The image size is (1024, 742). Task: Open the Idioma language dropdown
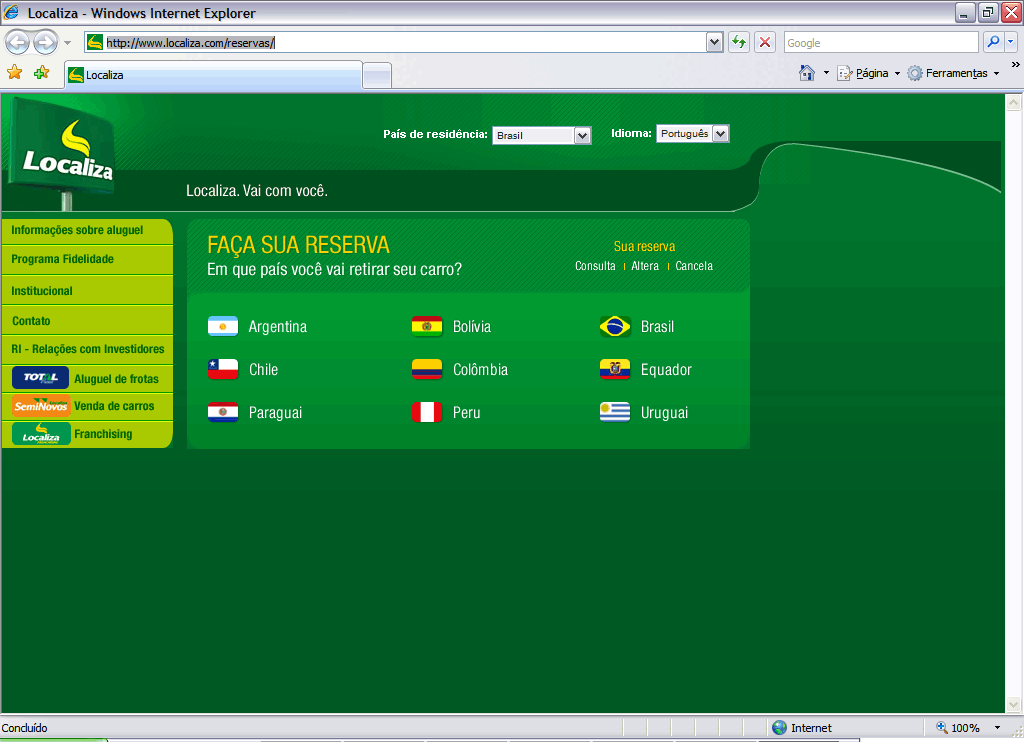692,133
